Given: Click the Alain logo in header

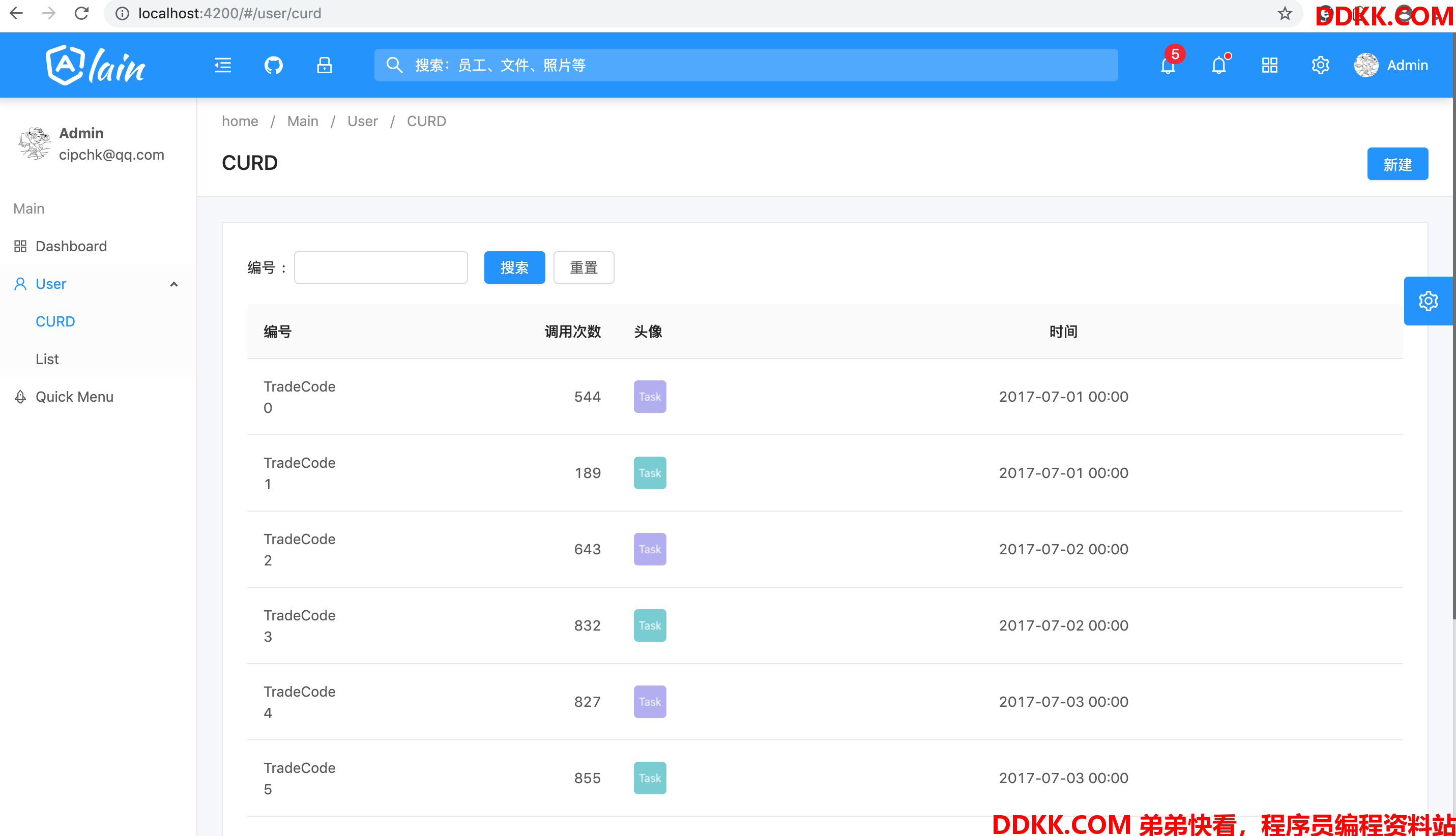Looking at the screenshot, I should click(x=95, y=65).
